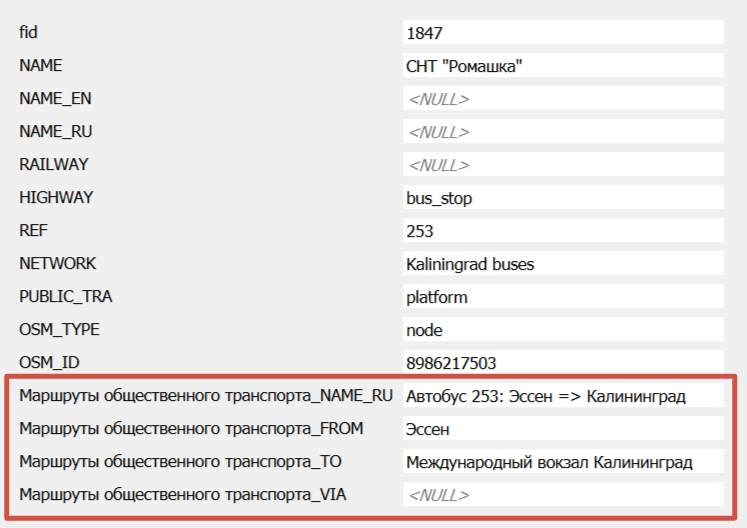Click the Маршруты общественного транспорта_NAME_RU label

coord(206,396)
